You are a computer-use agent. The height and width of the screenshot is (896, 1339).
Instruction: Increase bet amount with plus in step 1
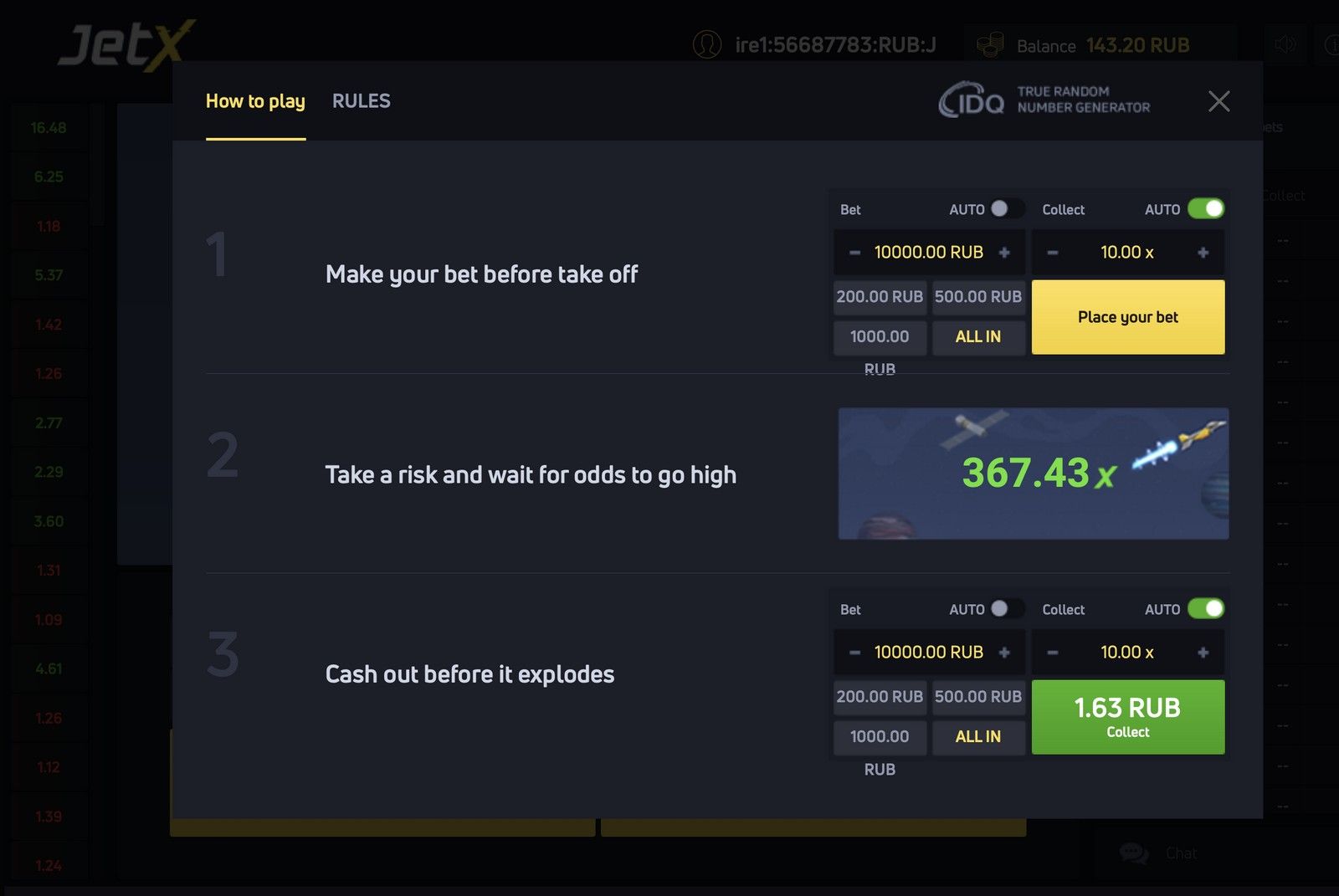pos(1004,253)
